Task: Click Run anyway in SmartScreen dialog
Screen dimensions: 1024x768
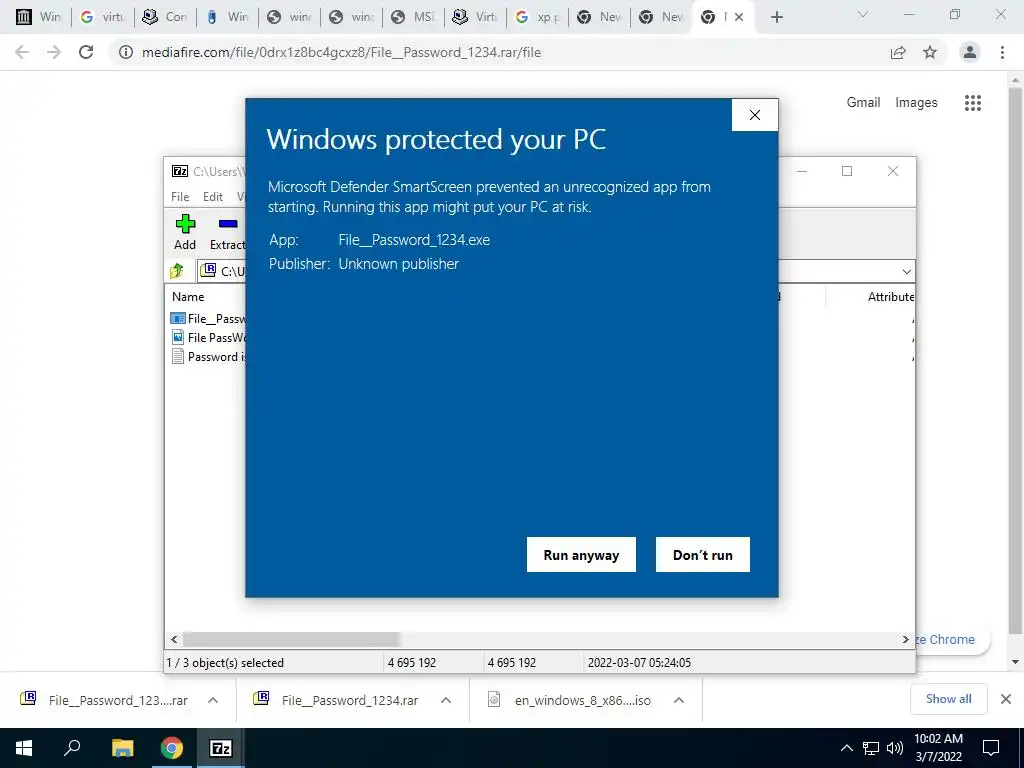Action: (x=581, y=554)
